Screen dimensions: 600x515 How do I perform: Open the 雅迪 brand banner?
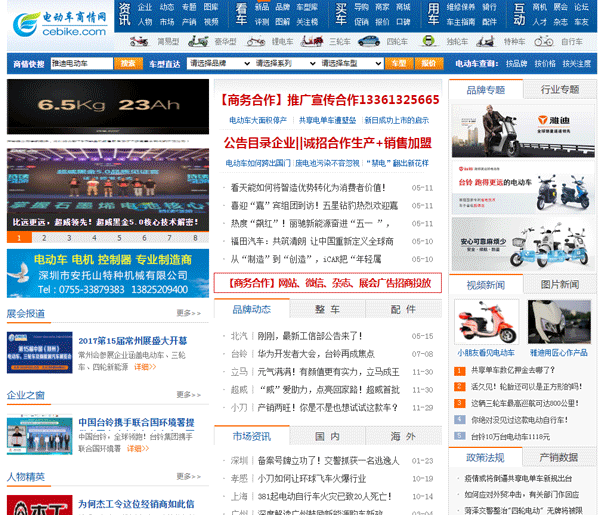[523, 130]
